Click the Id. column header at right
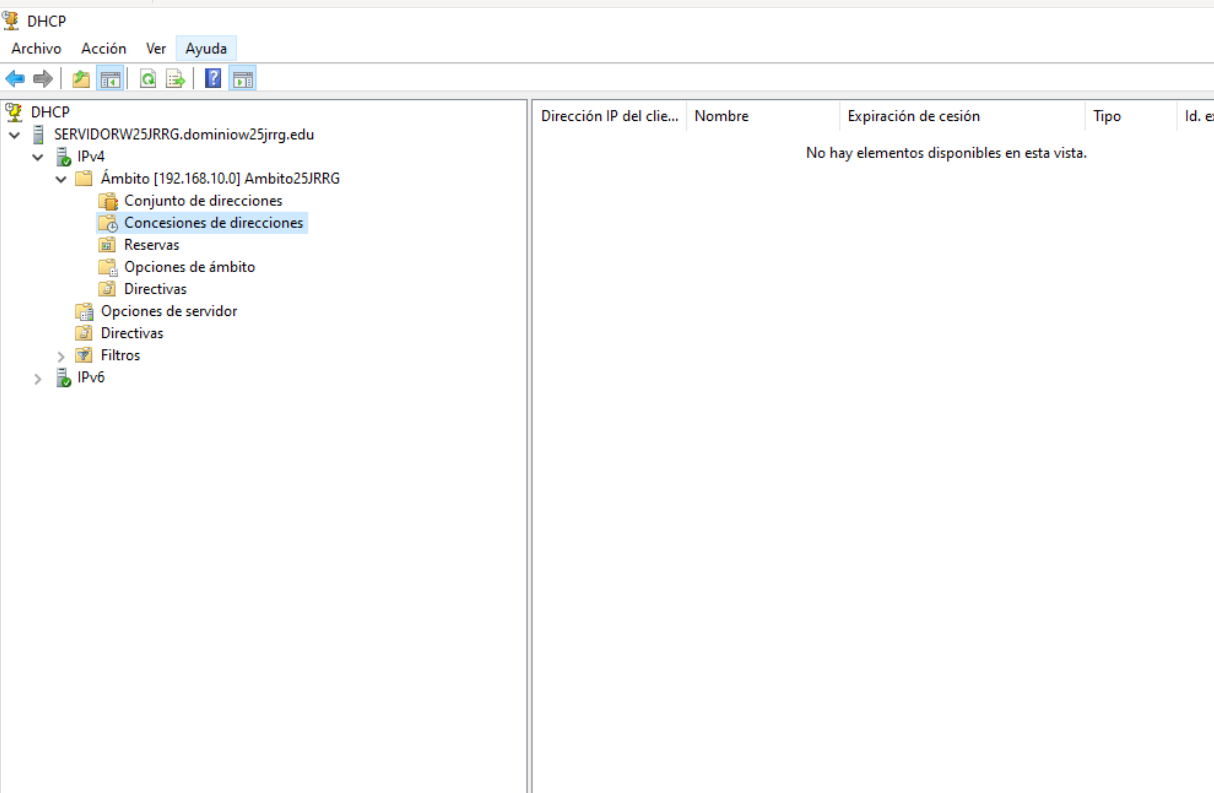The width and height of the screenshot is (1214, 793). pos(1196,116)
